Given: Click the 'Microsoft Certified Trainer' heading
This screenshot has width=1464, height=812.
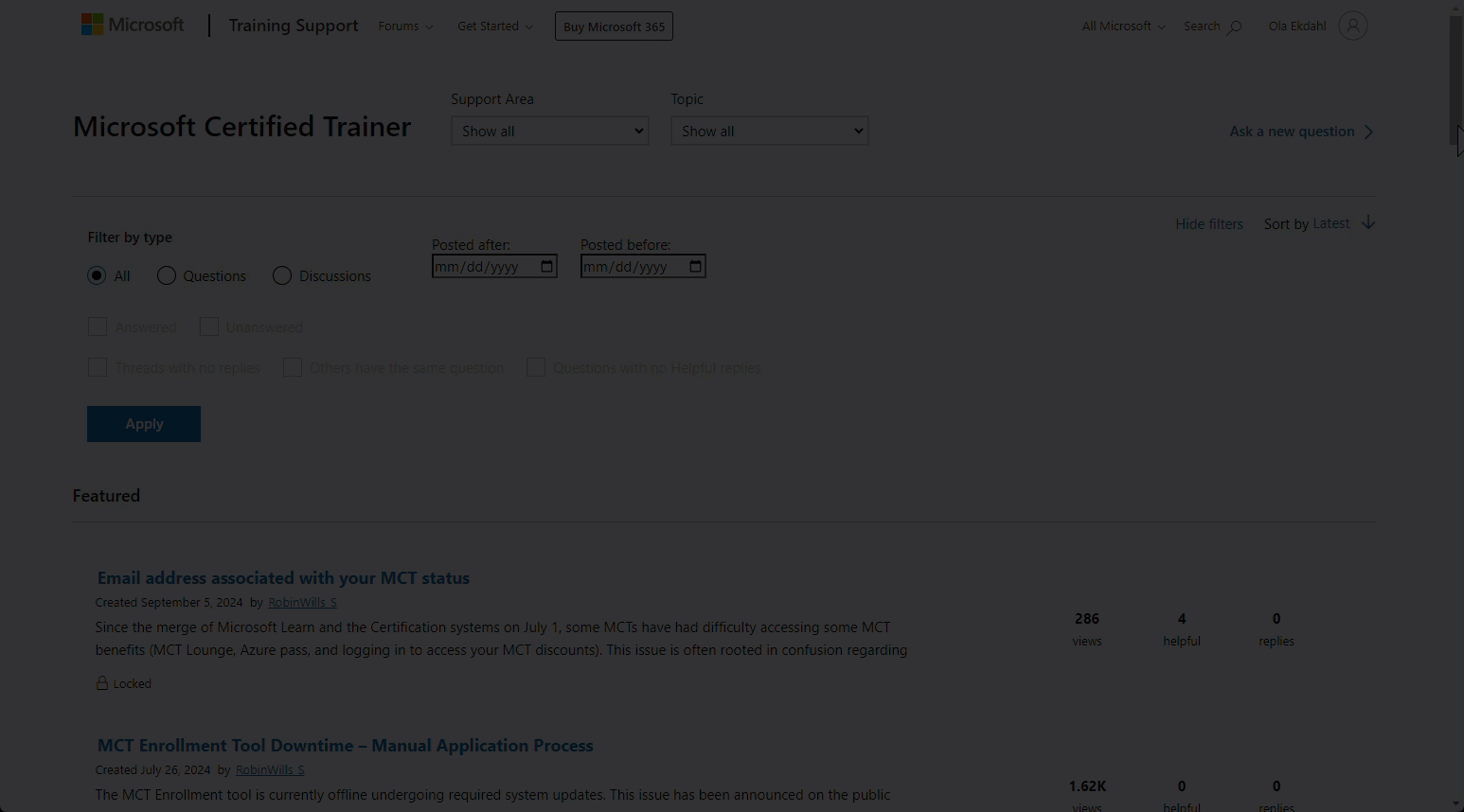Looking at the screenshot, I should point(242,127).
